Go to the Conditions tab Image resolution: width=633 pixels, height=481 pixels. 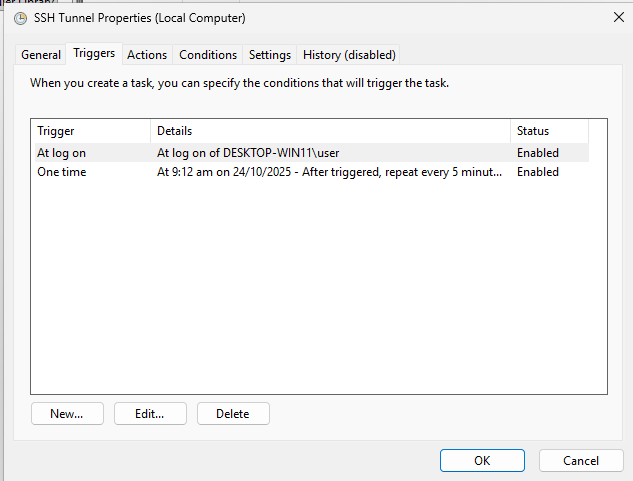coord(208,55)
